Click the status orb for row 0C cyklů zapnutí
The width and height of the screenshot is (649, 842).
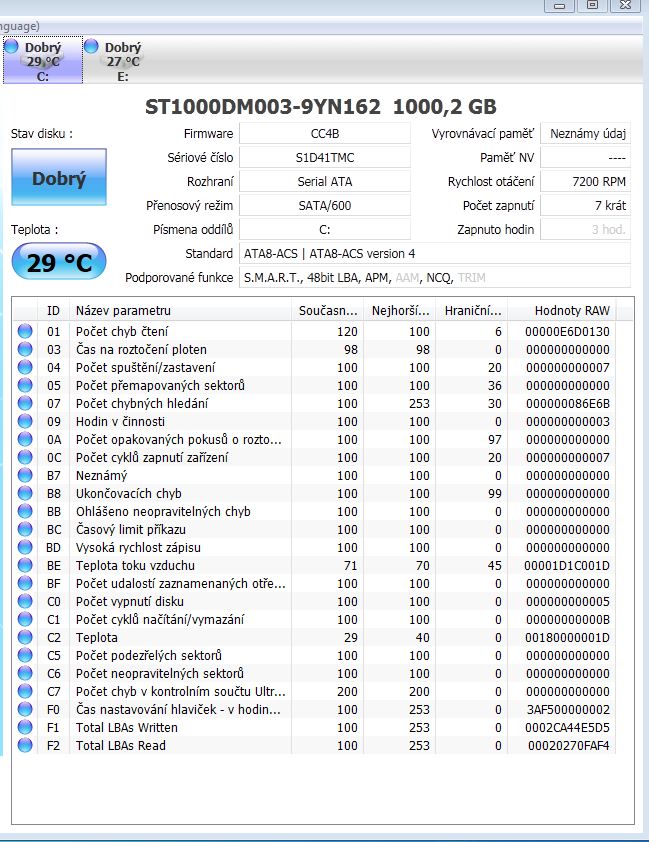(25, 458)
